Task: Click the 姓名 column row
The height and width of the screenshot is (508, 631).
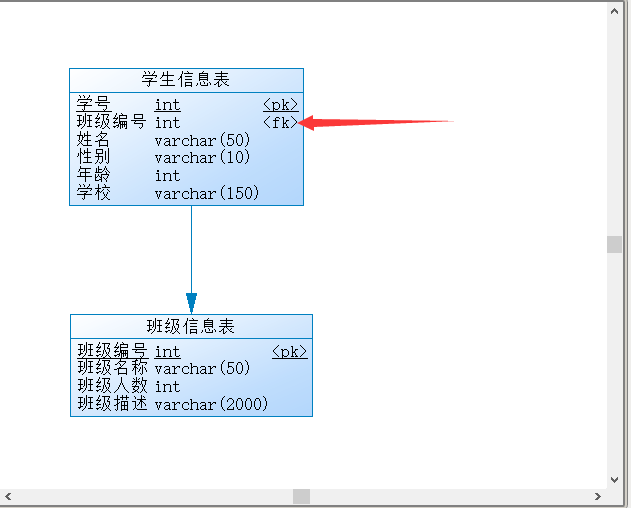Action: pyautogui.click(x=186, y=140)
